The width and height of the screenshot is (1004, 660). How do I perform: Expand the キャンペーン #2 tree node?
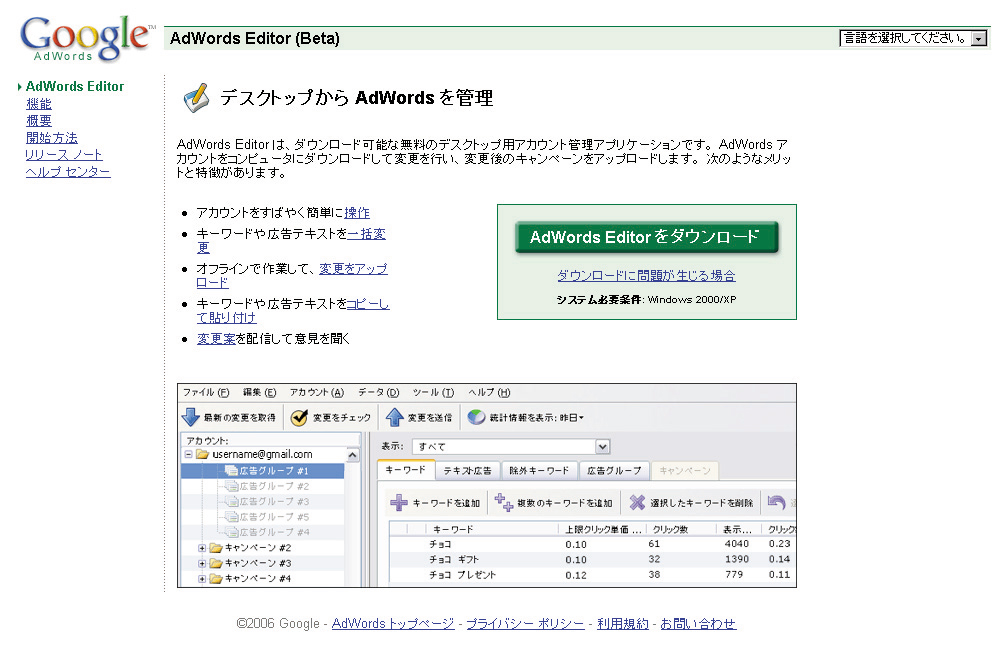tap(202, 548)
